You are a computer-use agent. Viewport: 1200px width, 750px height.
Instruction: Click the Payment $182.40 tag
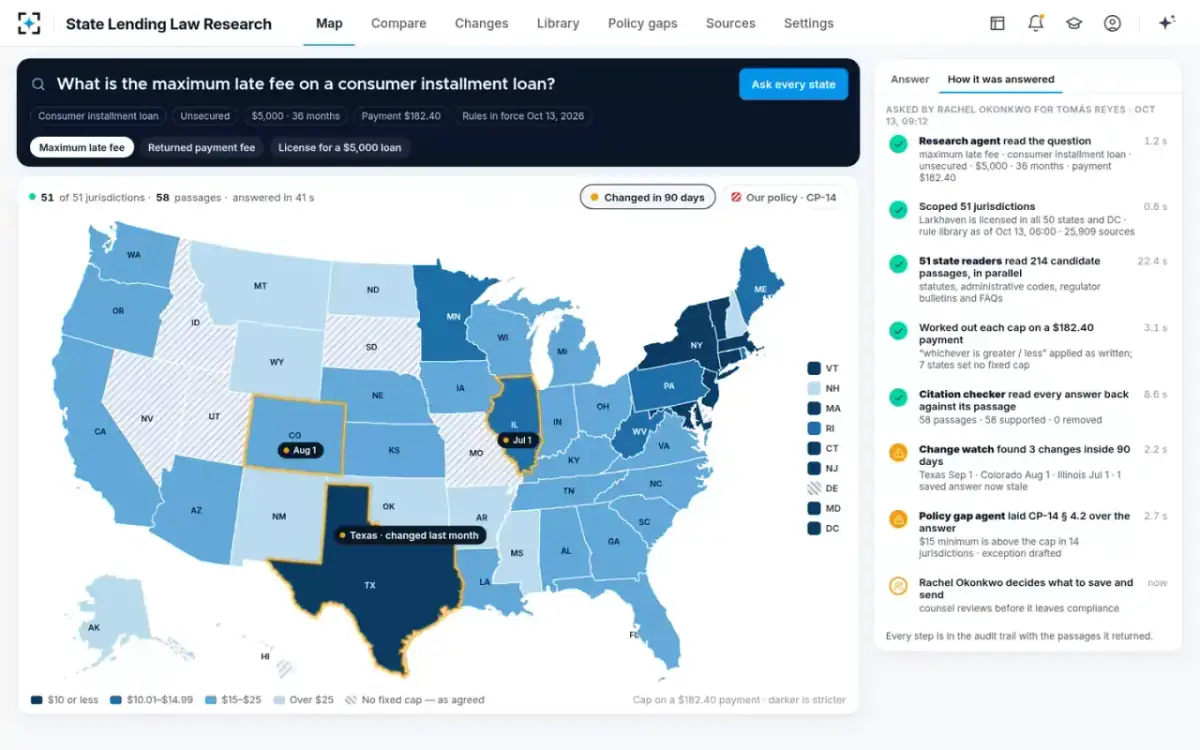[x=401, y=116]
